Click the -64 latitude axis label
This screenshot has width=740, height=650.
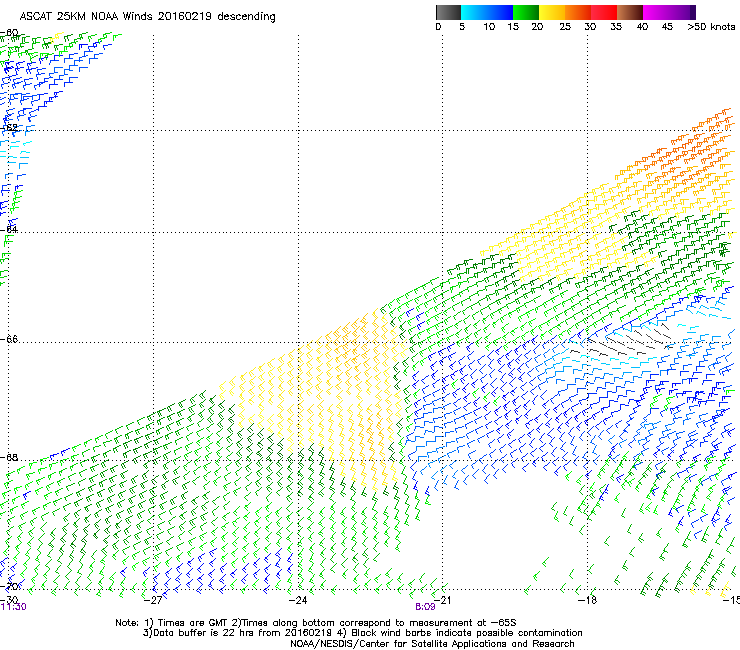point(9,229)
